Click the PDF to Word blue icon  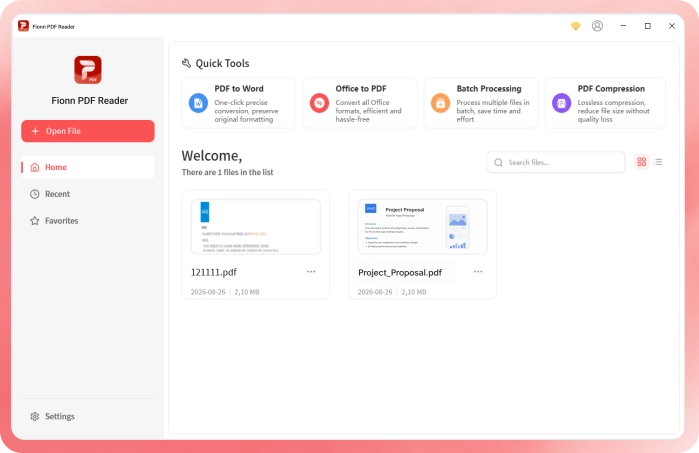[x=198, y=103]
